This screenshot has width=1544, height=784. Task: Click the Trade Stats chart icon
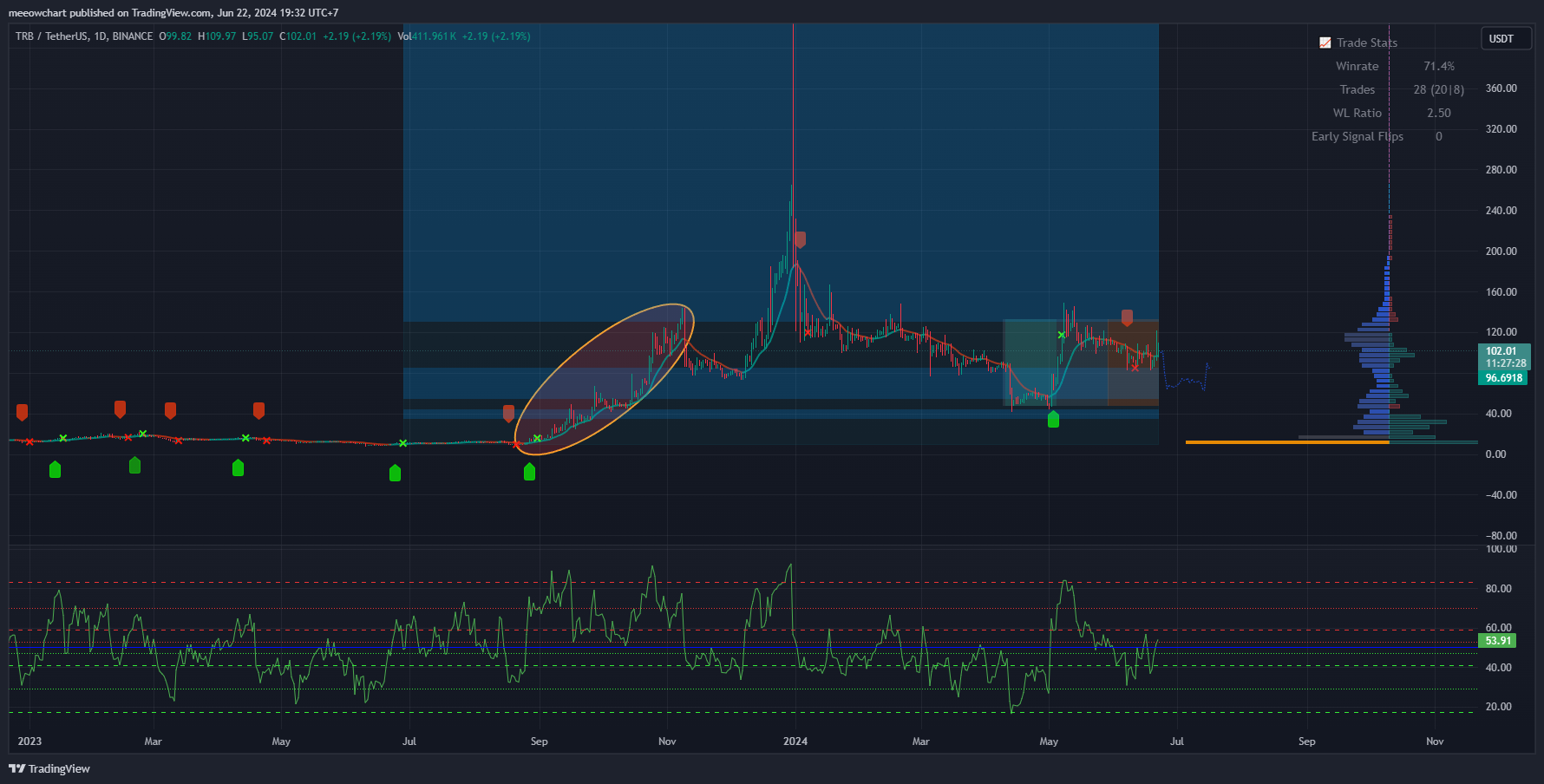pyautogui.click(x=1325, y=42)
